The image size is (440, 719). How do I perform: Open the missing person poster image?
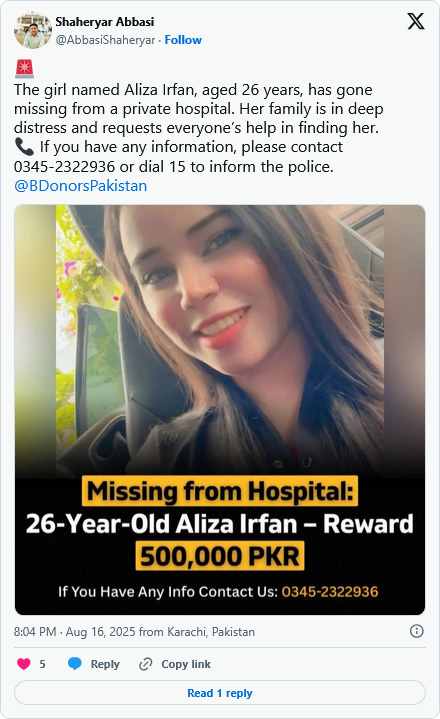click(x=220, y=409)
